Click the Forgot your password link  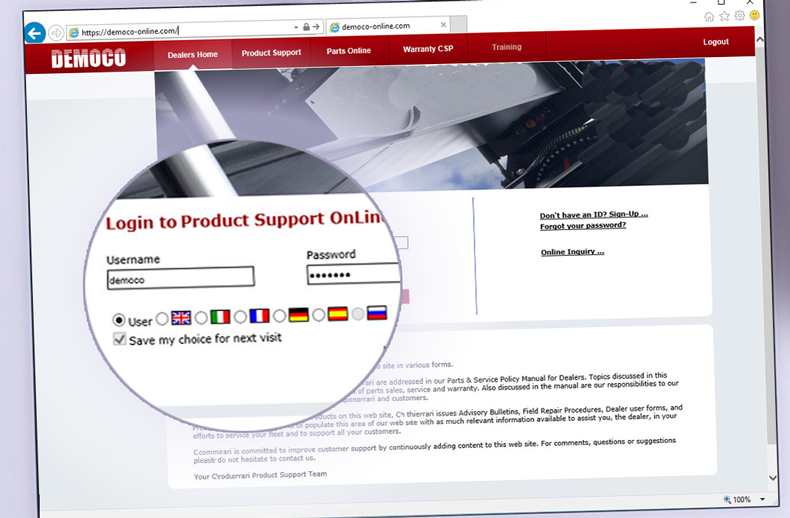point(583,225)
